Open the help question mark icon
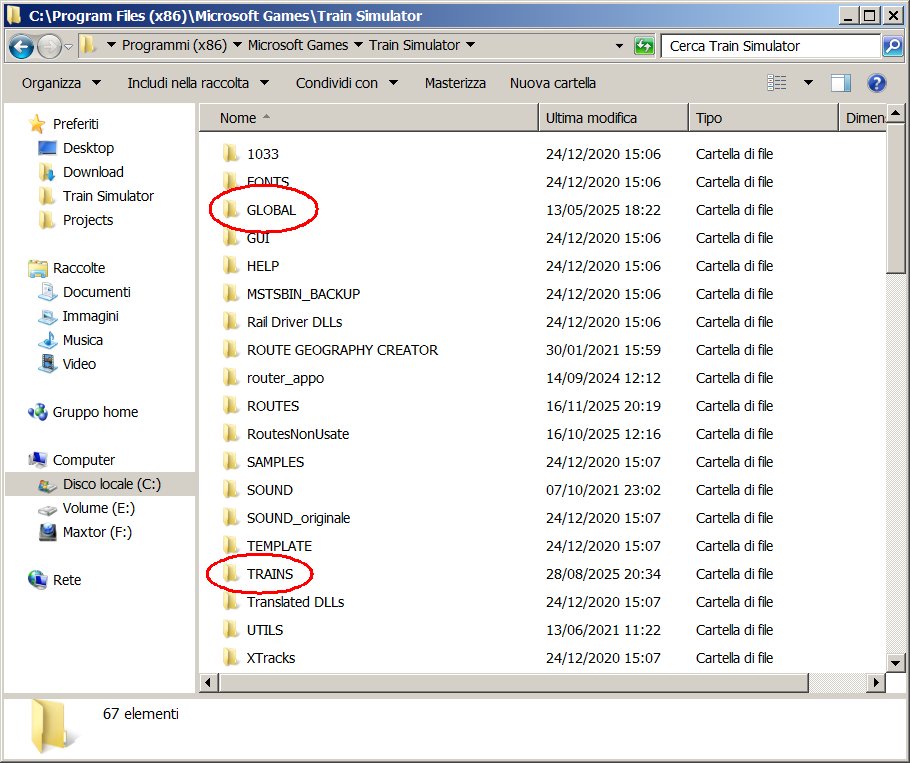This screenshot has height=763, width=910. (x=877, y=83)
